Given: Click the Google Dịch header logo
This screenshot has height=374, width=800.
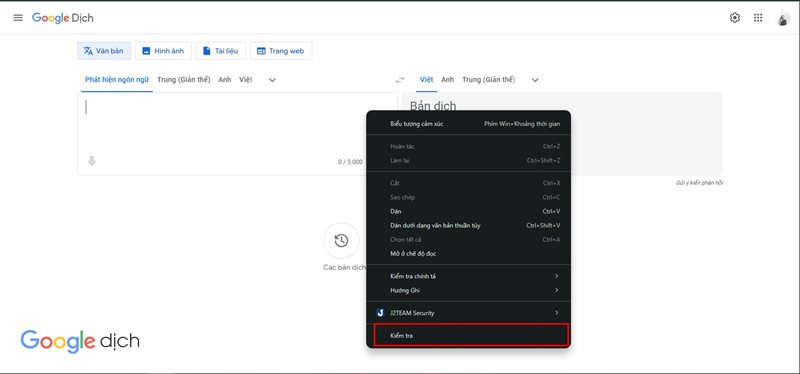Looking at the screenshot, I should (x=63, y=18).
